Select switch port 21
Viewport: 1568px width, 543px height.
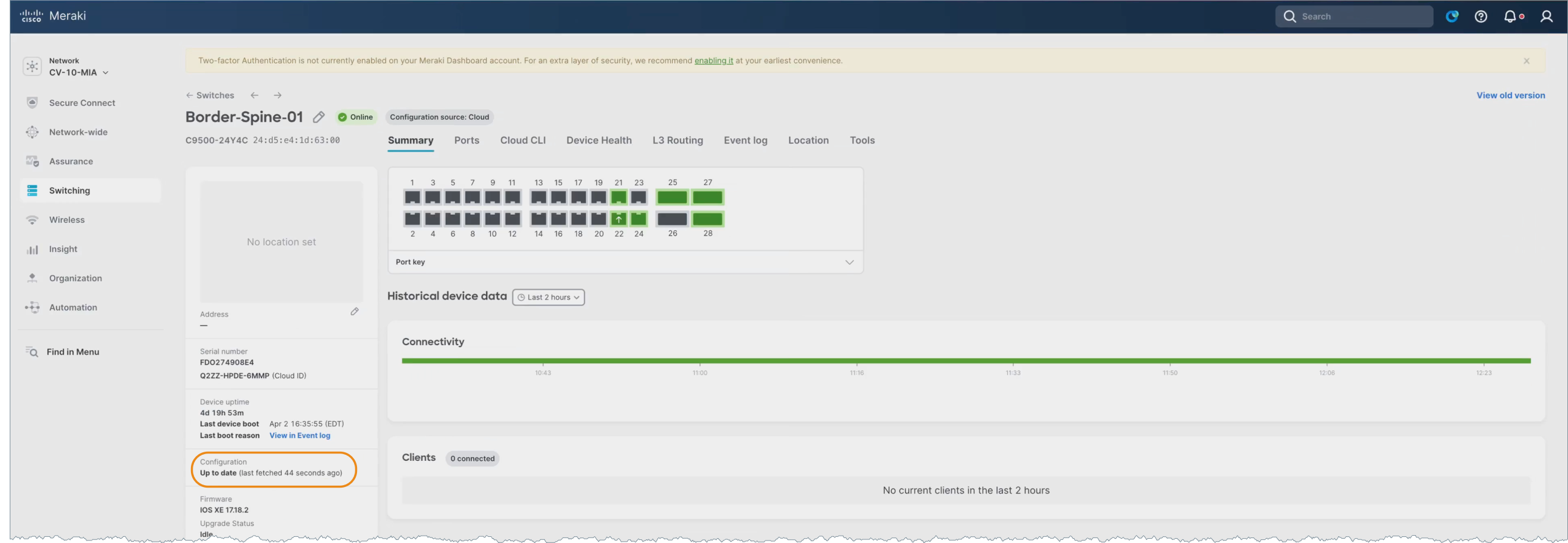pyautogui.click(x=619, y=197)
